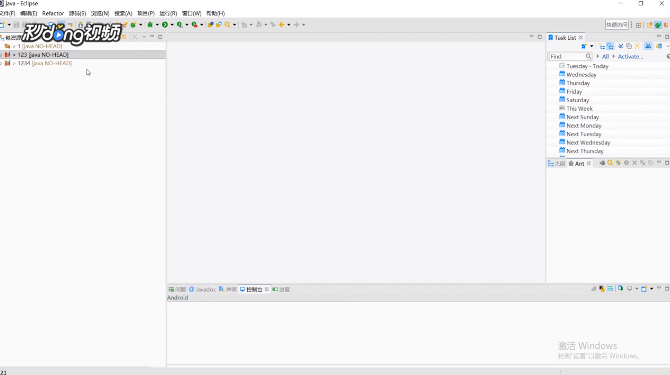Click the Java perspective icon at top right
This screenshot has height=375, width=670.
pos(658,25)
